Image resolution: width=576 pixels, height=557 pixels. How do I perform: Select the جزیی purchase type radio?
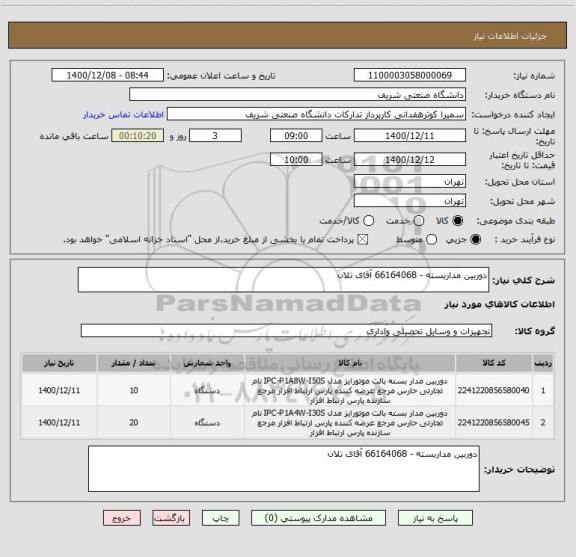[475, 240]
